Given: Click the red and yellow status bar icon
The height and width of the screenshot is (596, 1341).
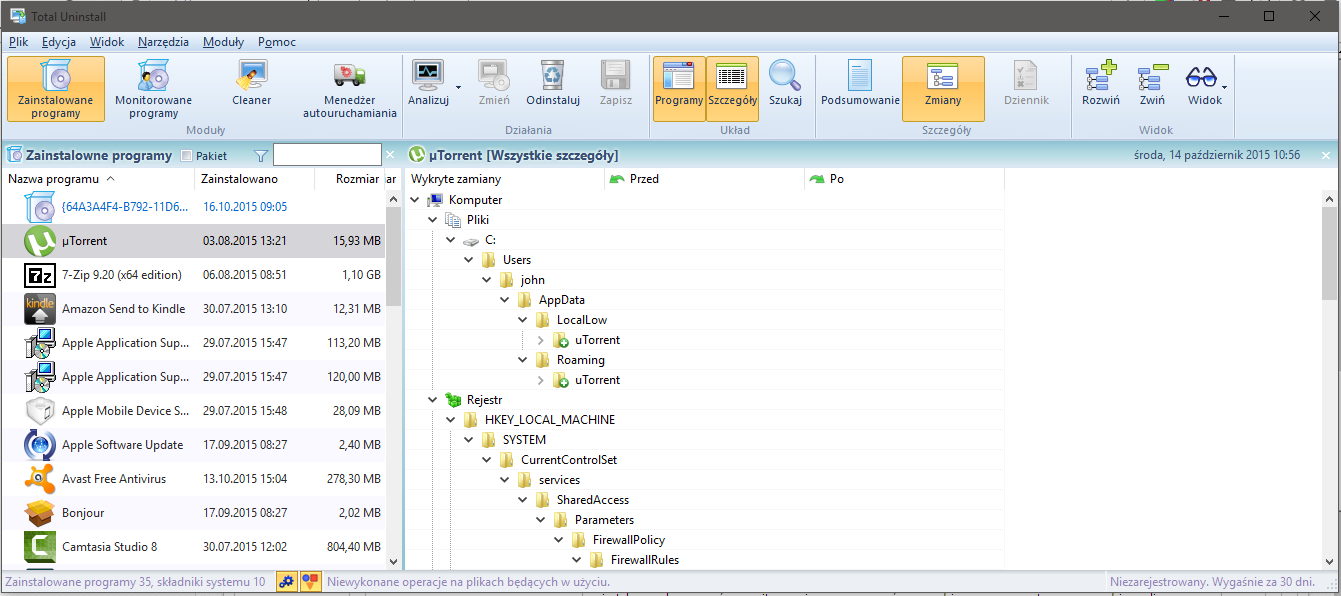Looking at the screenshot, I should pyautogui.click(x=310, y=581).
